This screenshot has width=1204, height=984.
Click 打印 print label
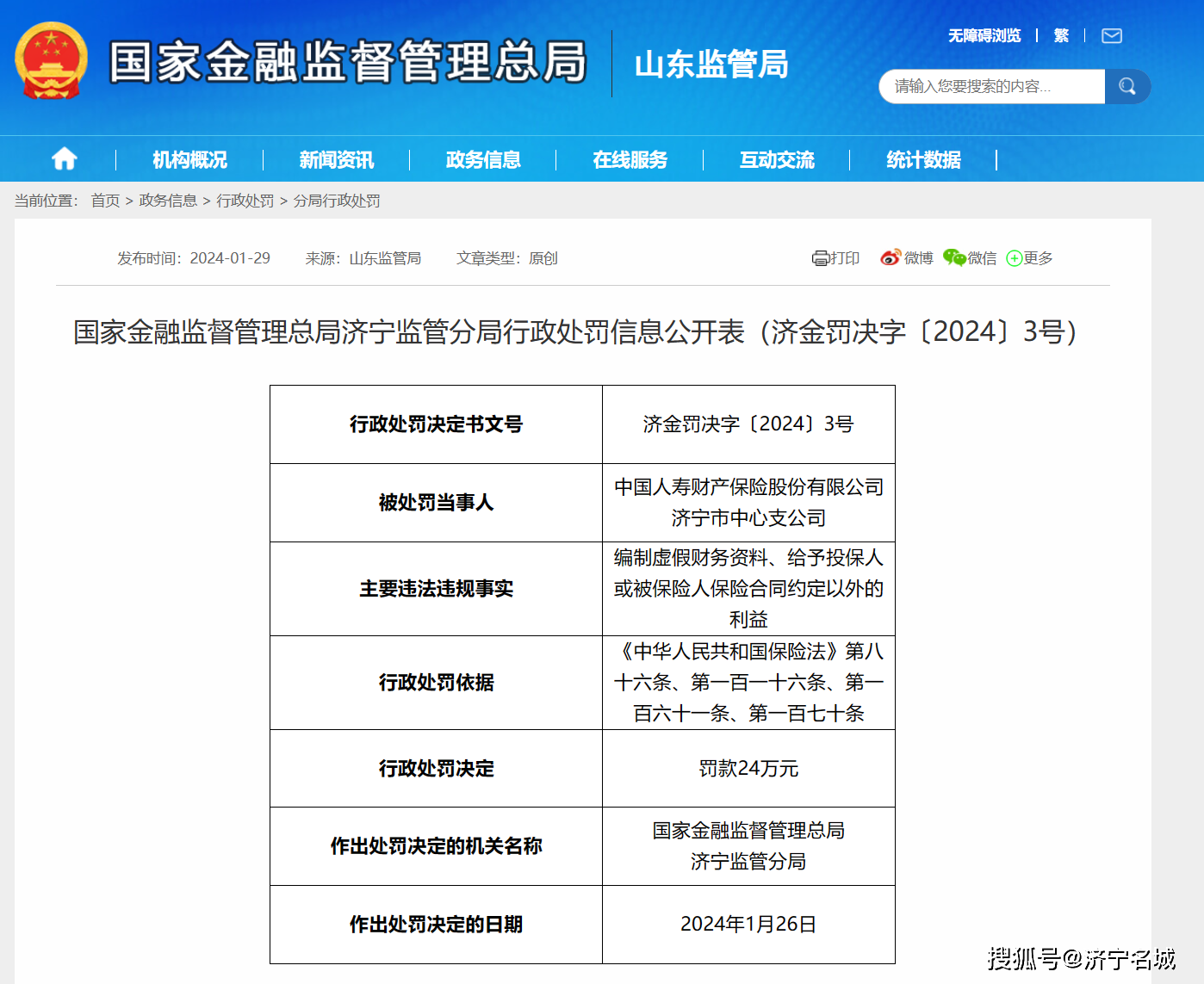pos(845,258)
